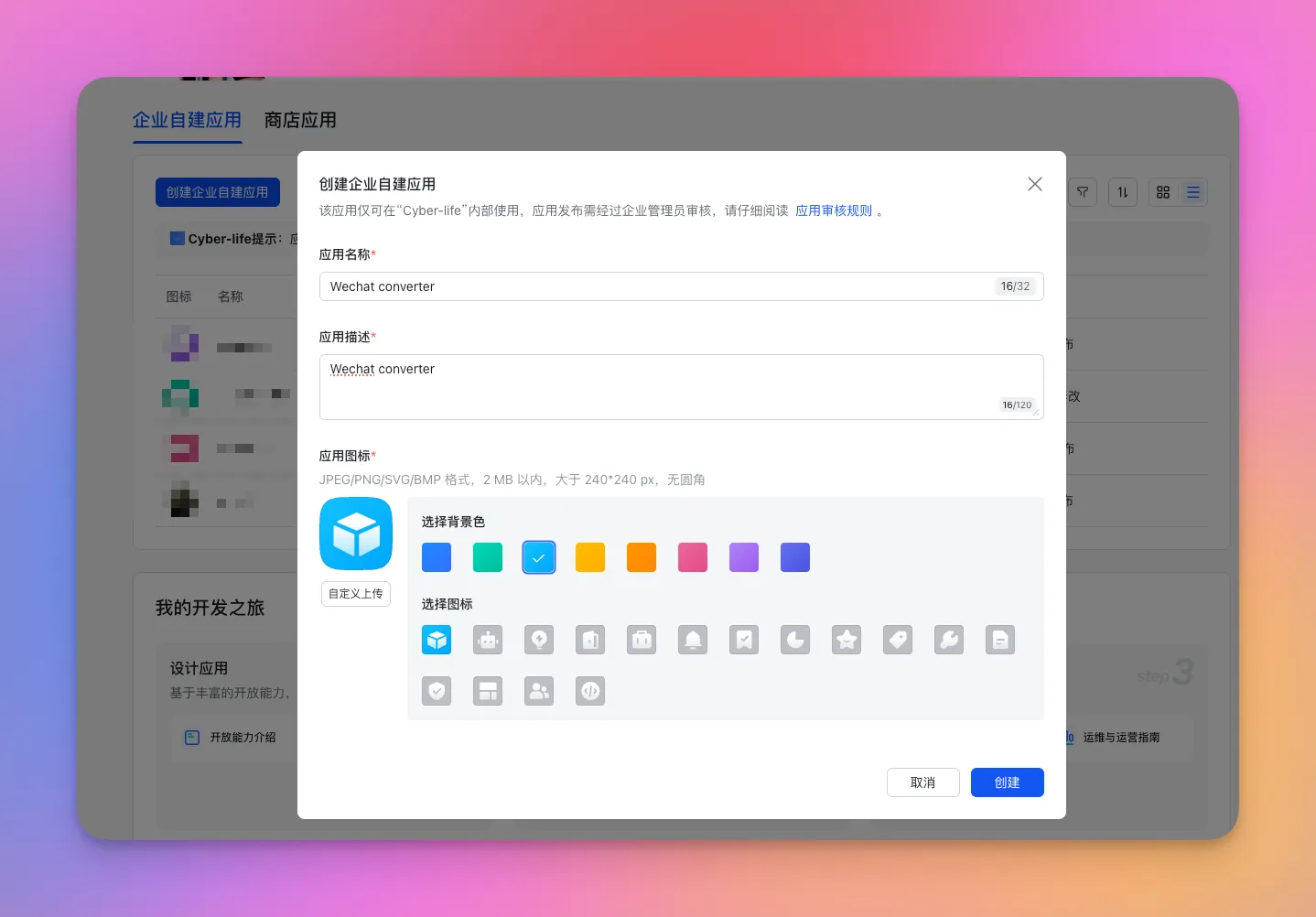Choose the indigo background color
This screenshot has width=1316, height=917.
[x=795, y=557]
